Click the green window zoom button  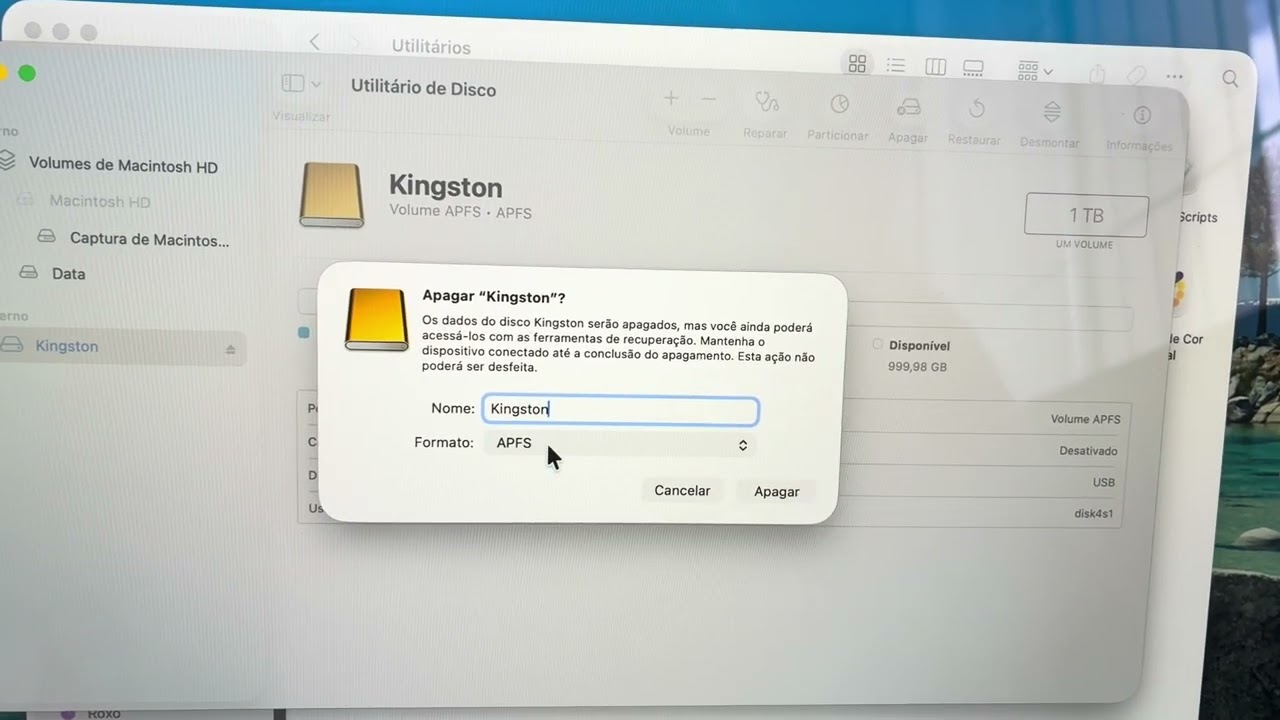coord(27,73)
